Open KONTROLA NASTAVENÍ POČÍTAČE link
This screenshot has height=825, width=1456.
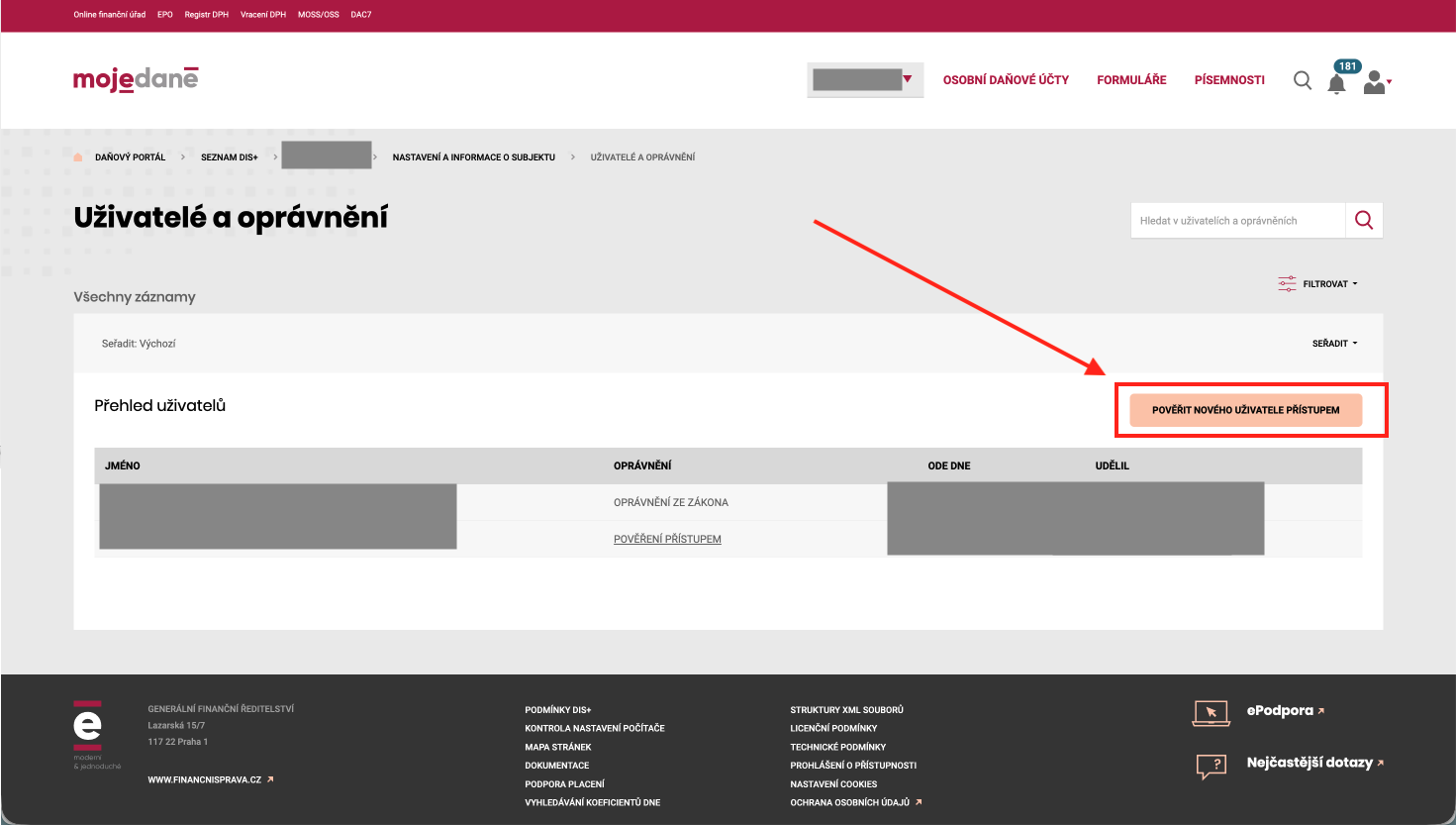[595, 728]
